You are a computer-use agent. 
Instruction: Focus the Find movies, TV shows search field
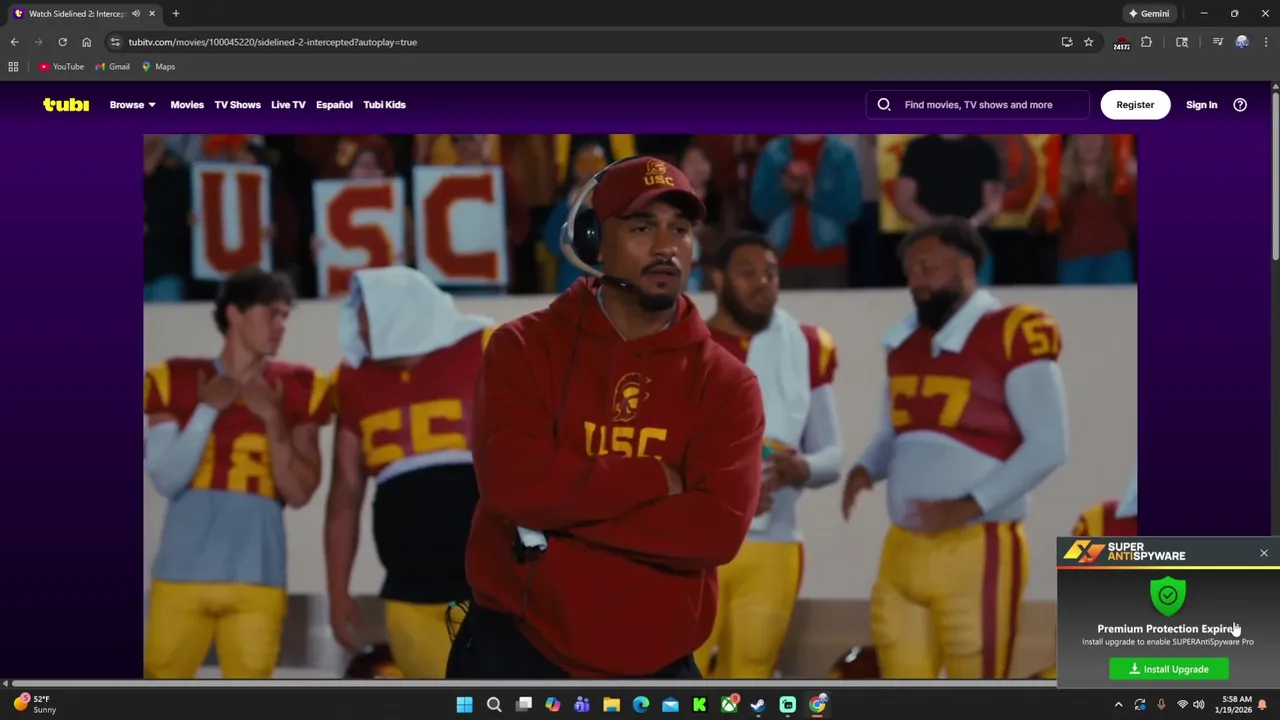978,104
